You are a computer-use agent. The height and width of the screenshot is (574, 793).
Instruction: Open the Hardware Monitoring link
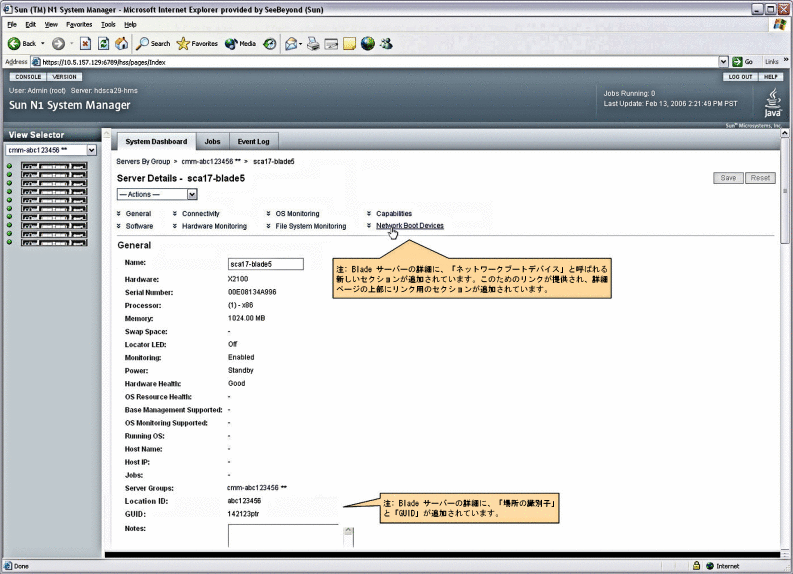(x=214, y=226)
